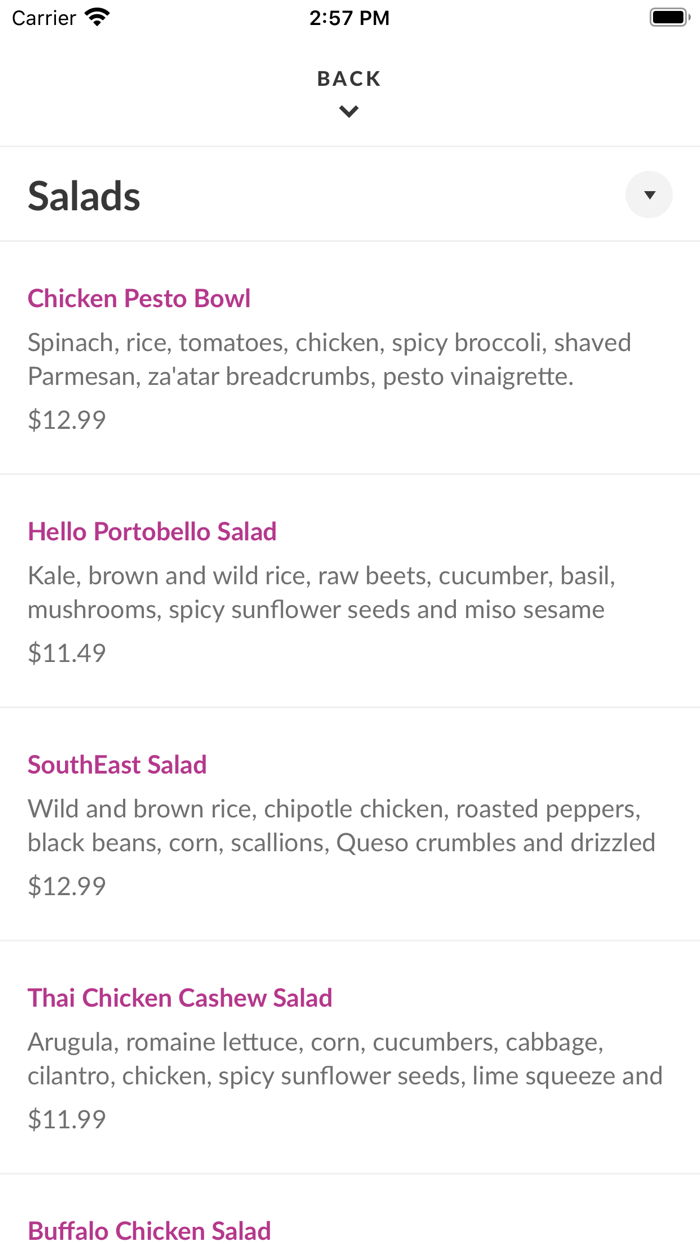Viewport: 700px width, 1244px height.
Task: Tap Buffalo Chicken Salad at the bottom
Action: tap(149, 1230)
